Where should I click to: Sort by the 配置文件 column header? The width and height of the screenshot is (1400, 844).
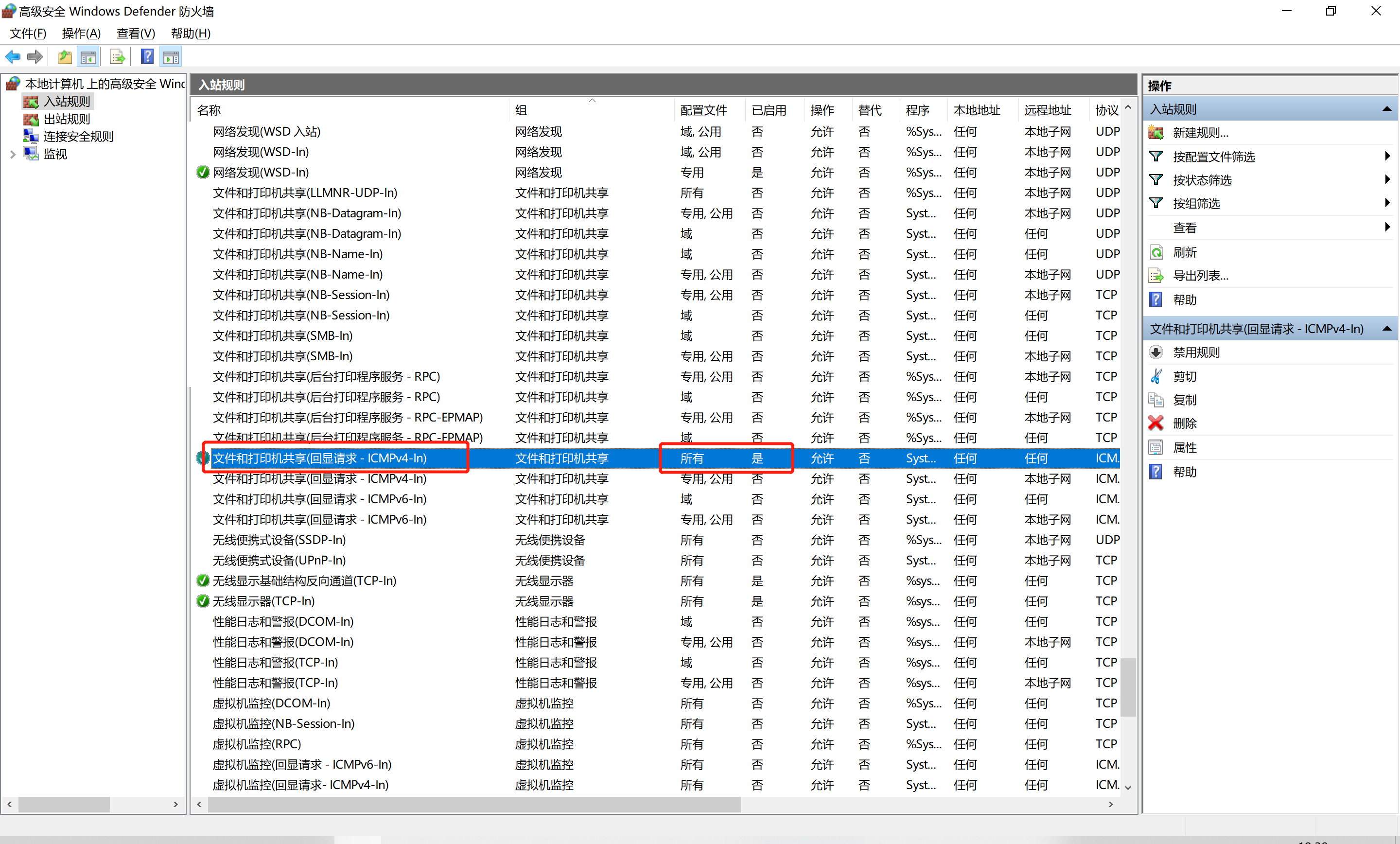[710, 110]
